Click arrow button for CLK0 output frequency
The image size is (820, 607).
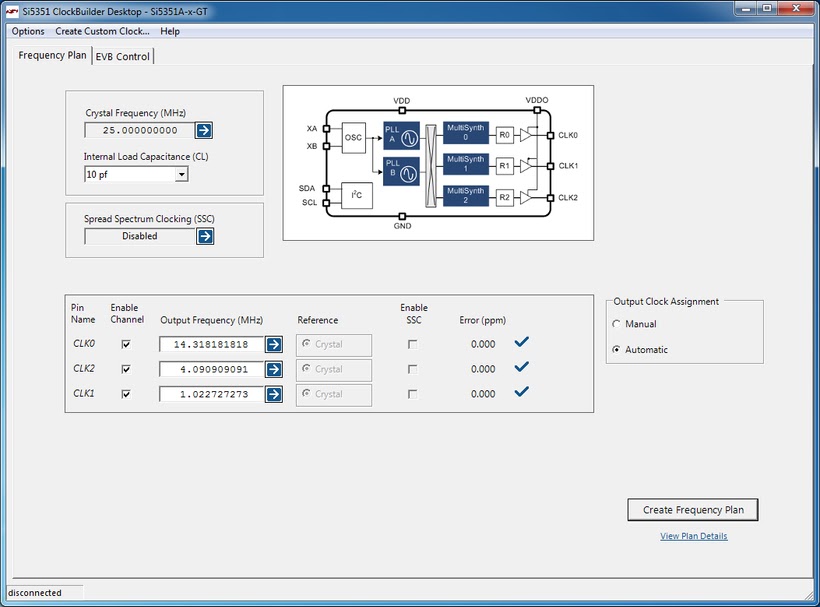(274, 345)
